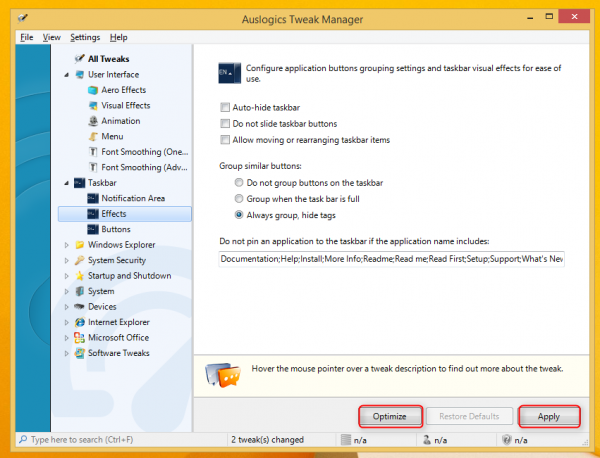Viewport: 600px width, 458px height.
Task: Expand the Startup and Shutdown node
Action: tap(67, 276)
